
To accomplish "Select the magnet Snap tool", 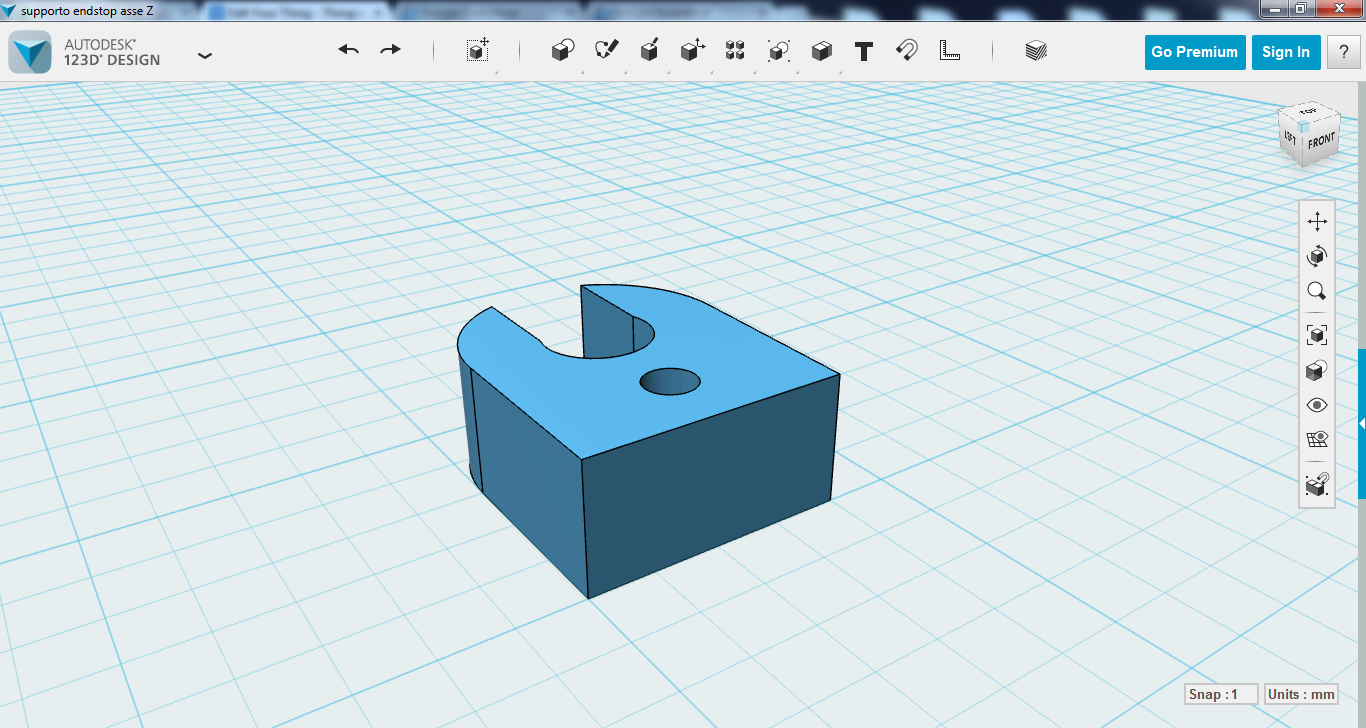I will click(x=907, y=51).
